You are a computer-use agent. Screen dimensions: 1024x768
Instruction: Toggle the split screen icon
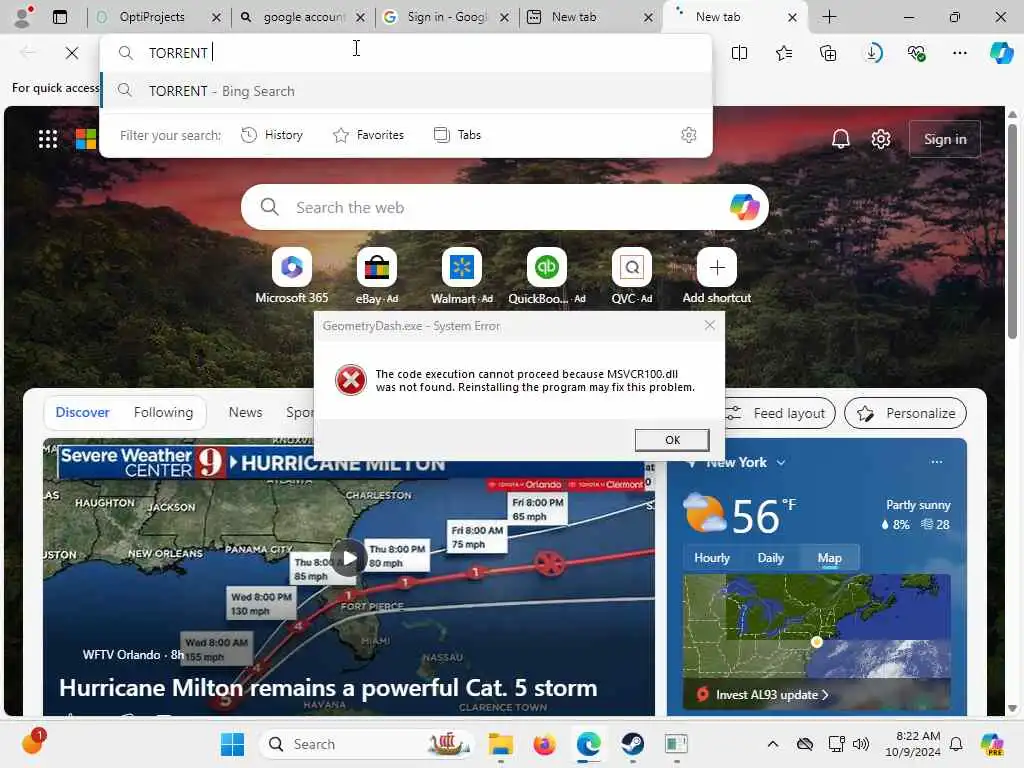click(739, 53)
